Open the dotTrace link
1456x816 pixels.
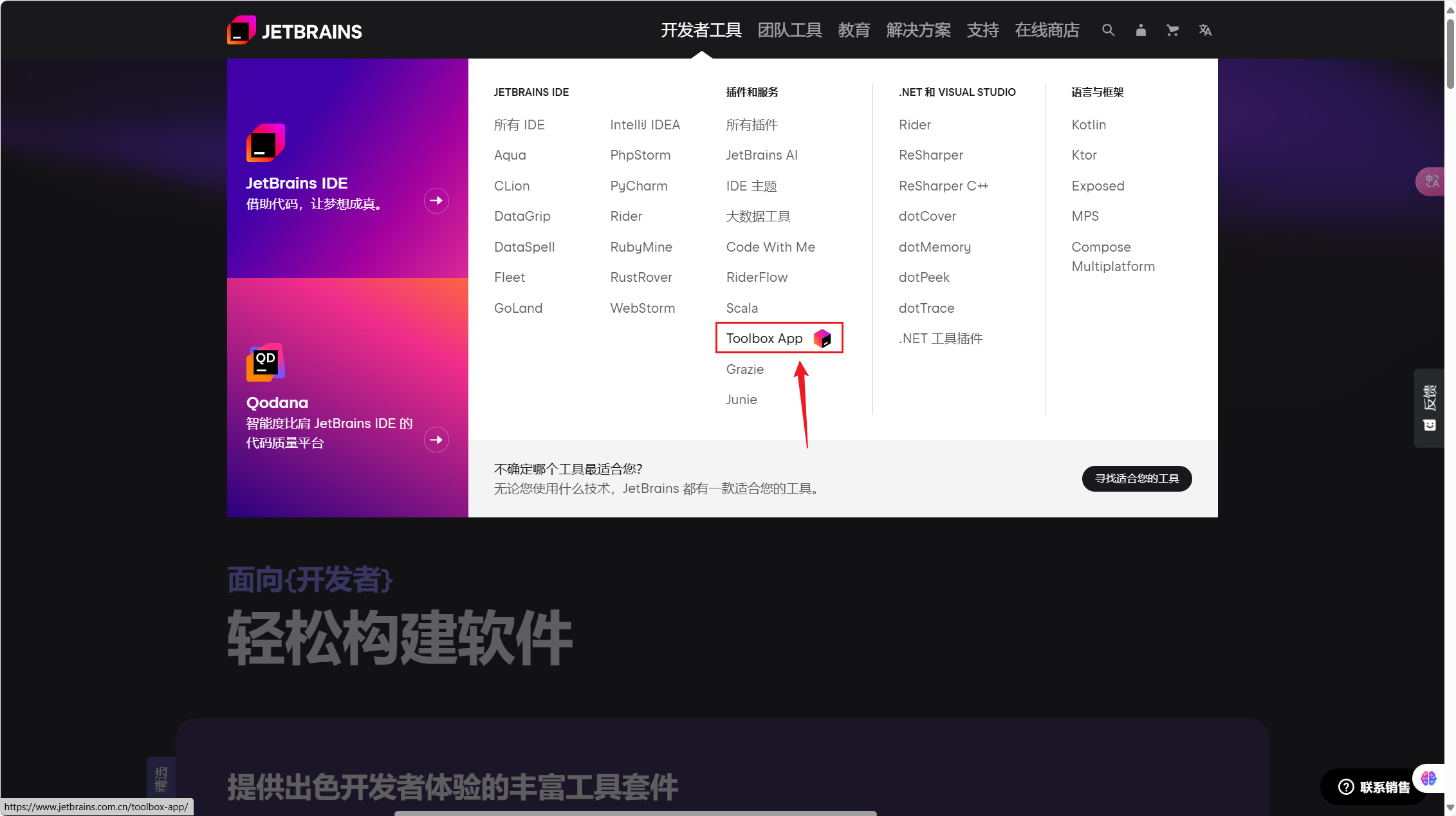pyautogui.click(x=926, y=308)
